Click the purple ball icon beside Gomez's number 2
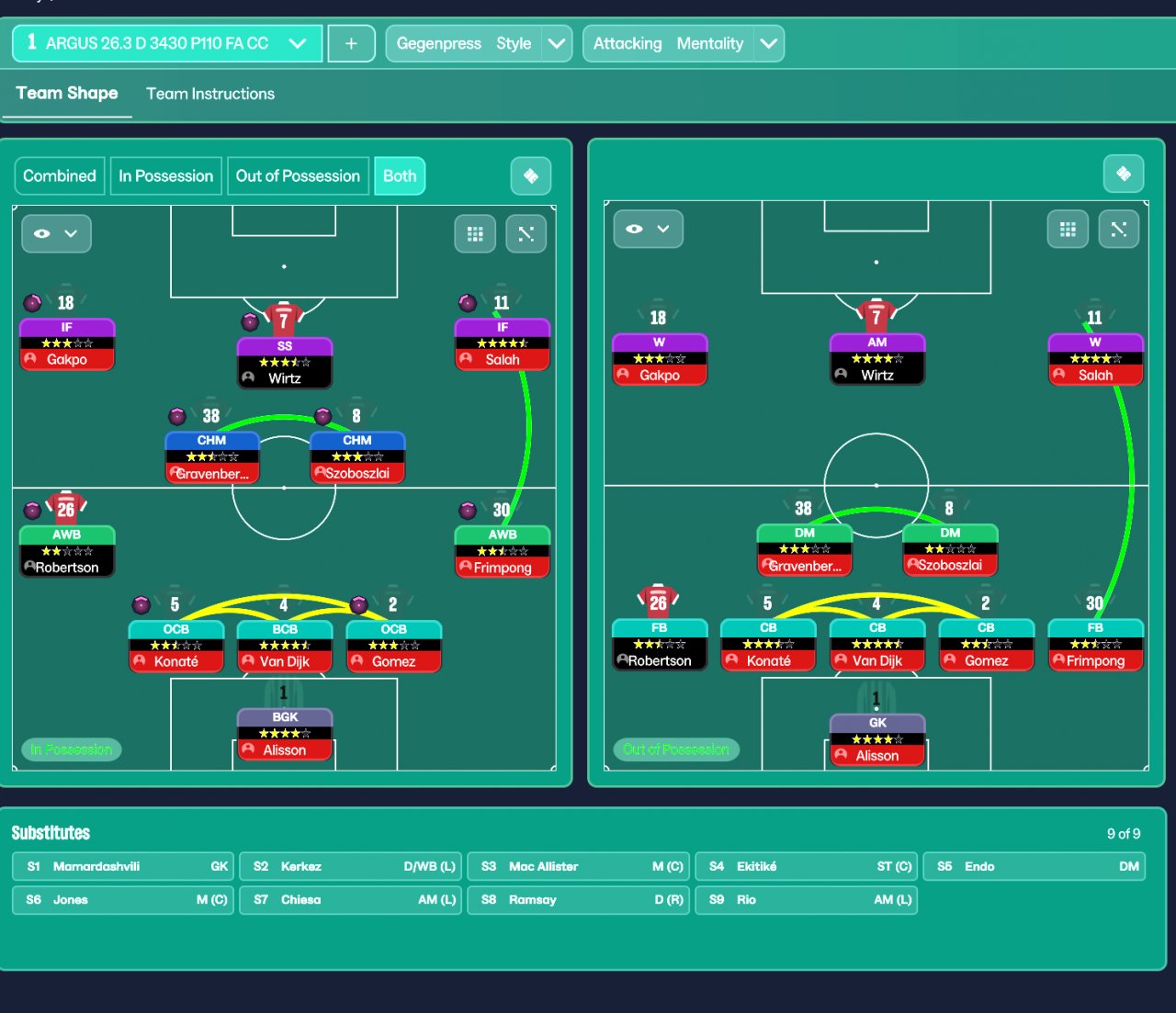 click(359, 604)
